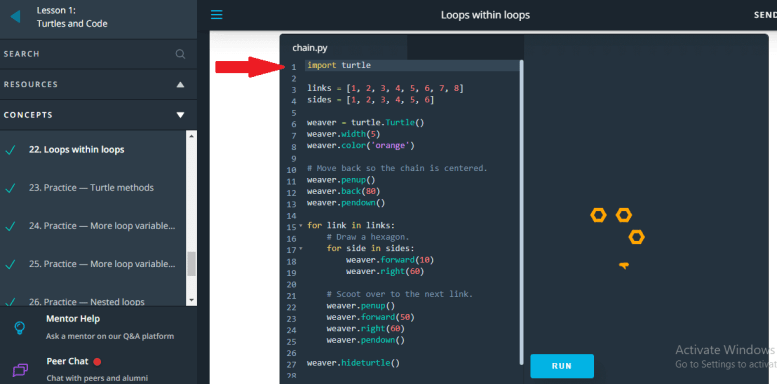Click checkmark beside 22. Loops within loops
The width and height of the screenshot is (777, 384).
tap(10, 150)
